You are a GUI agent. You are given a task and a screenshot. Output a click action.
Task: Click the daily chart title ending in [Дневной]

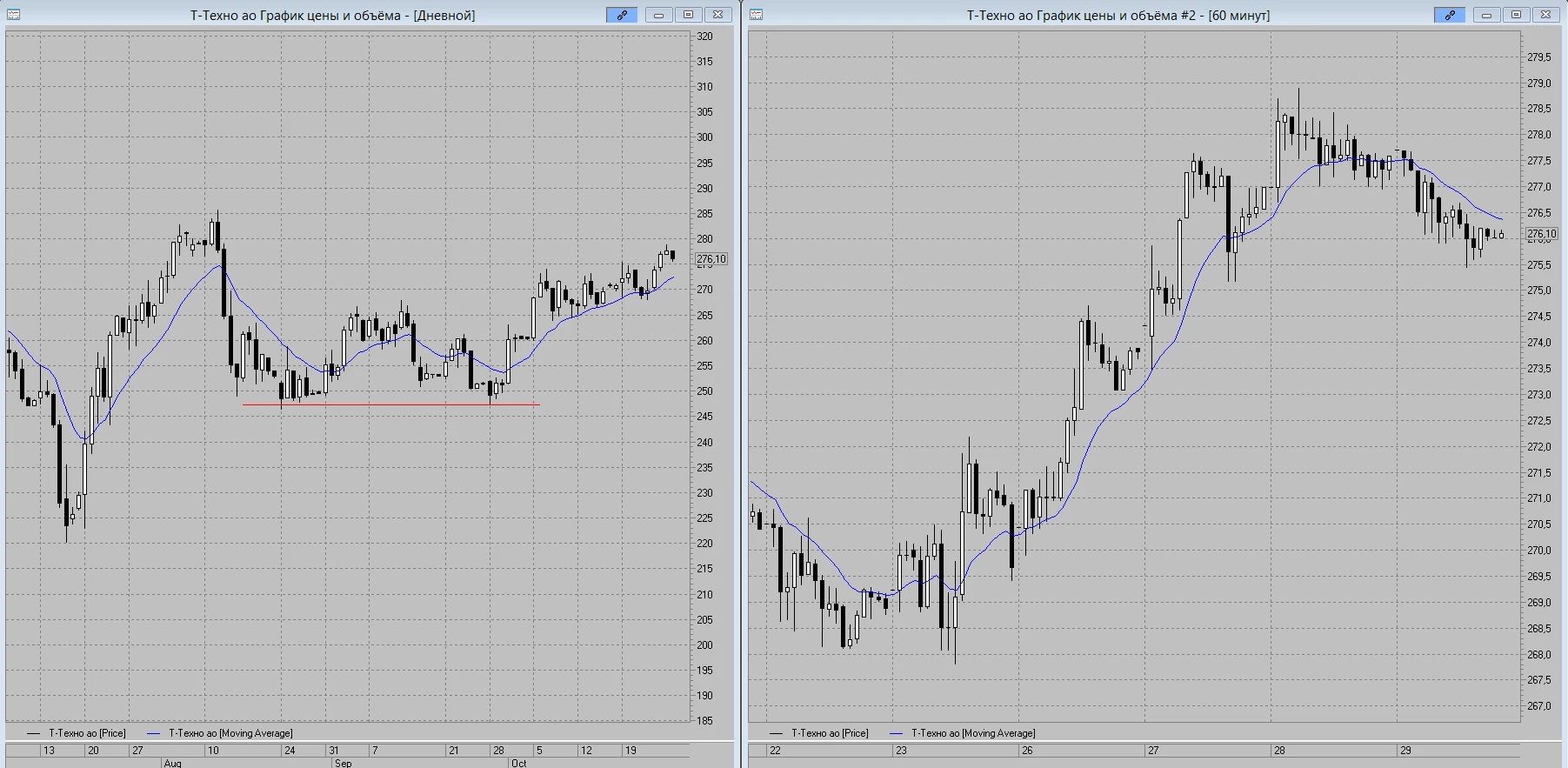(332, 15)
